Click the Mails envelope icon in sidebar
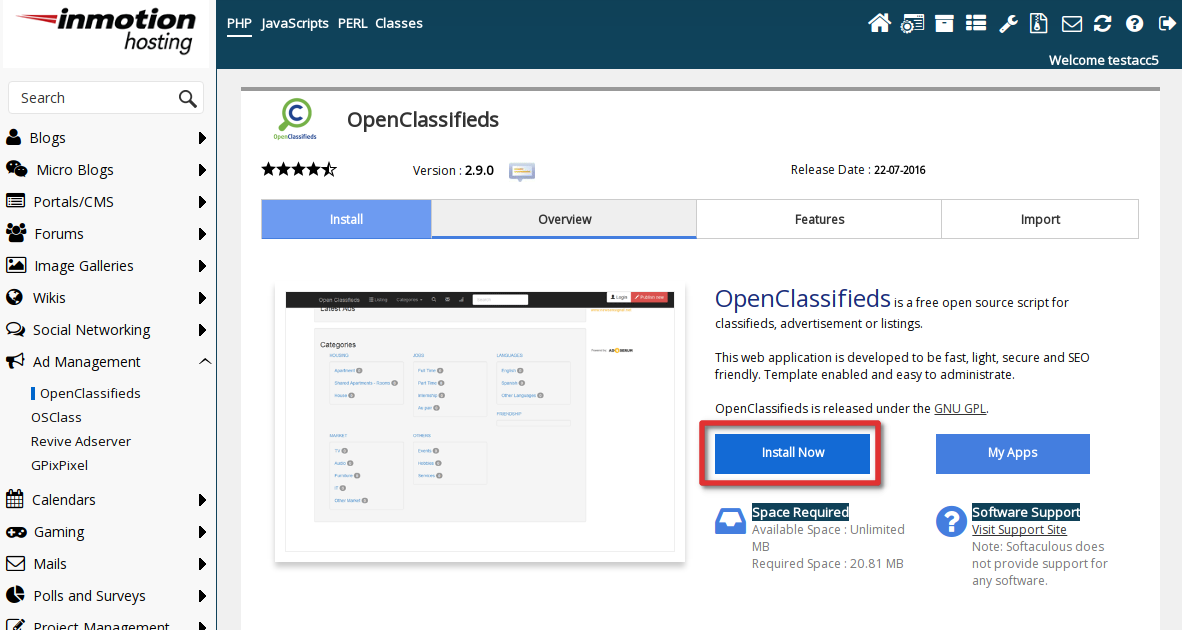 (x=15, y=564)
